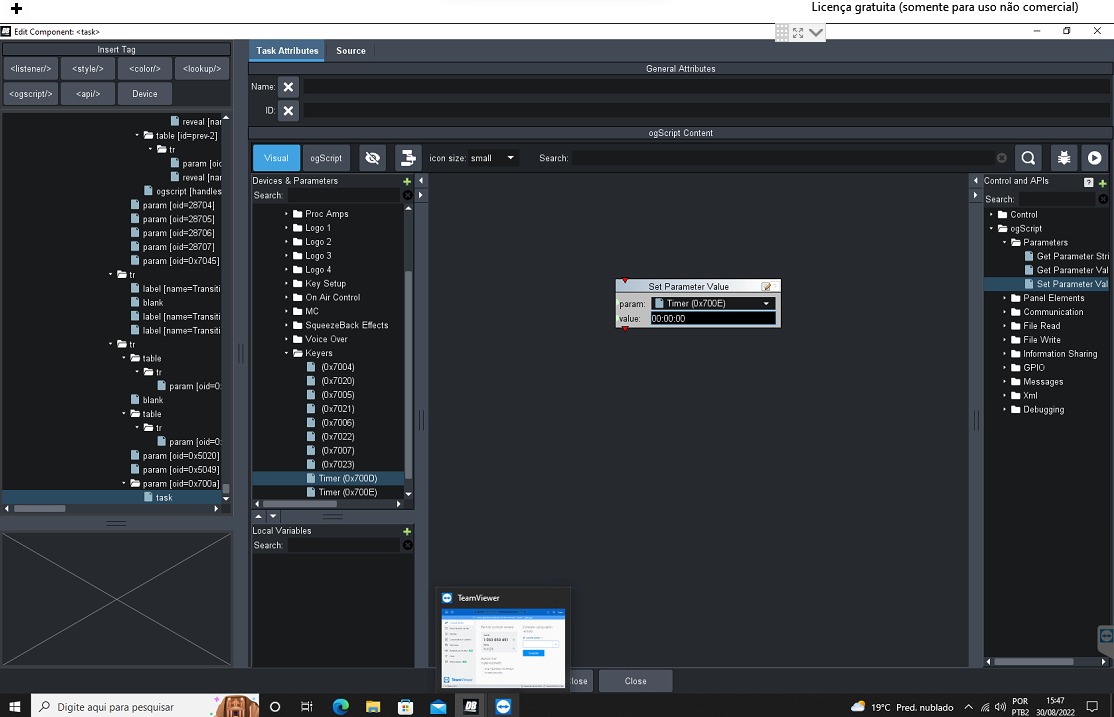Screen dimensions: 1114x717
Task: Open the param Timer (0x700E) dropdown
Action: click(x=766, y=303)
